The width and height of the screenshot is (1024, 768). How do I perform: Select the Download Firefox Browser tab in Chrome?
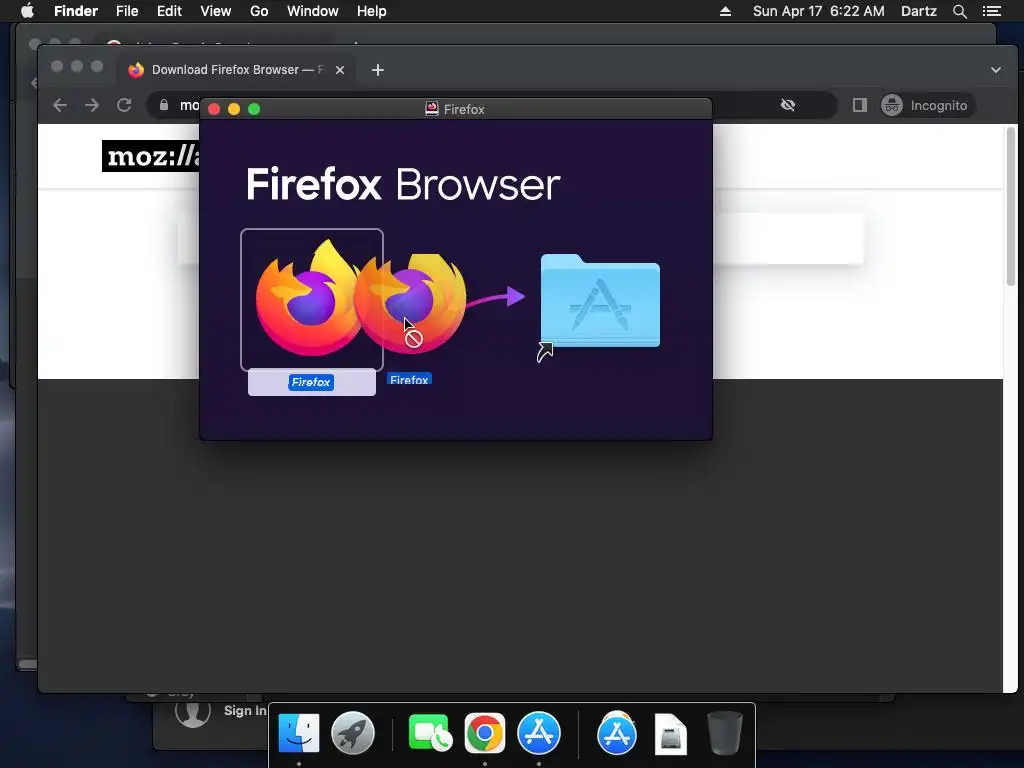pyautogui.click(x=236, y=70)
